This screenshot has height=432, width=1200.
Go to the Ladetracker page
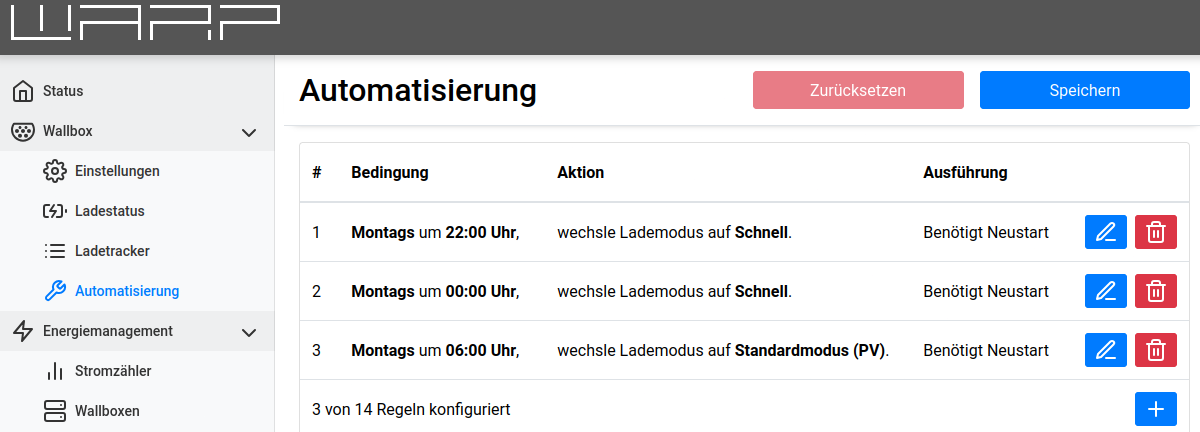click(x=112, y=251)
